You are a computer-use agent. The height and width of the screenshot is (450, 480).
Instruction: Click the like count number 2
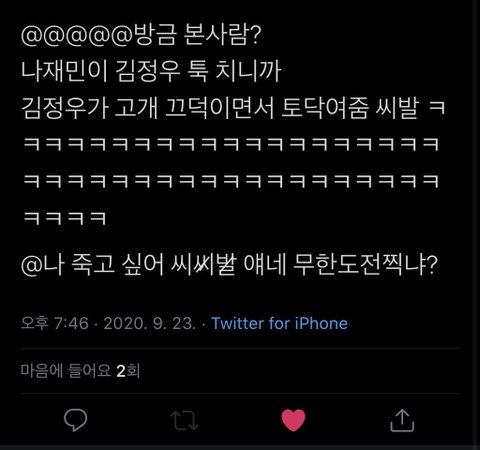point(121,371)
